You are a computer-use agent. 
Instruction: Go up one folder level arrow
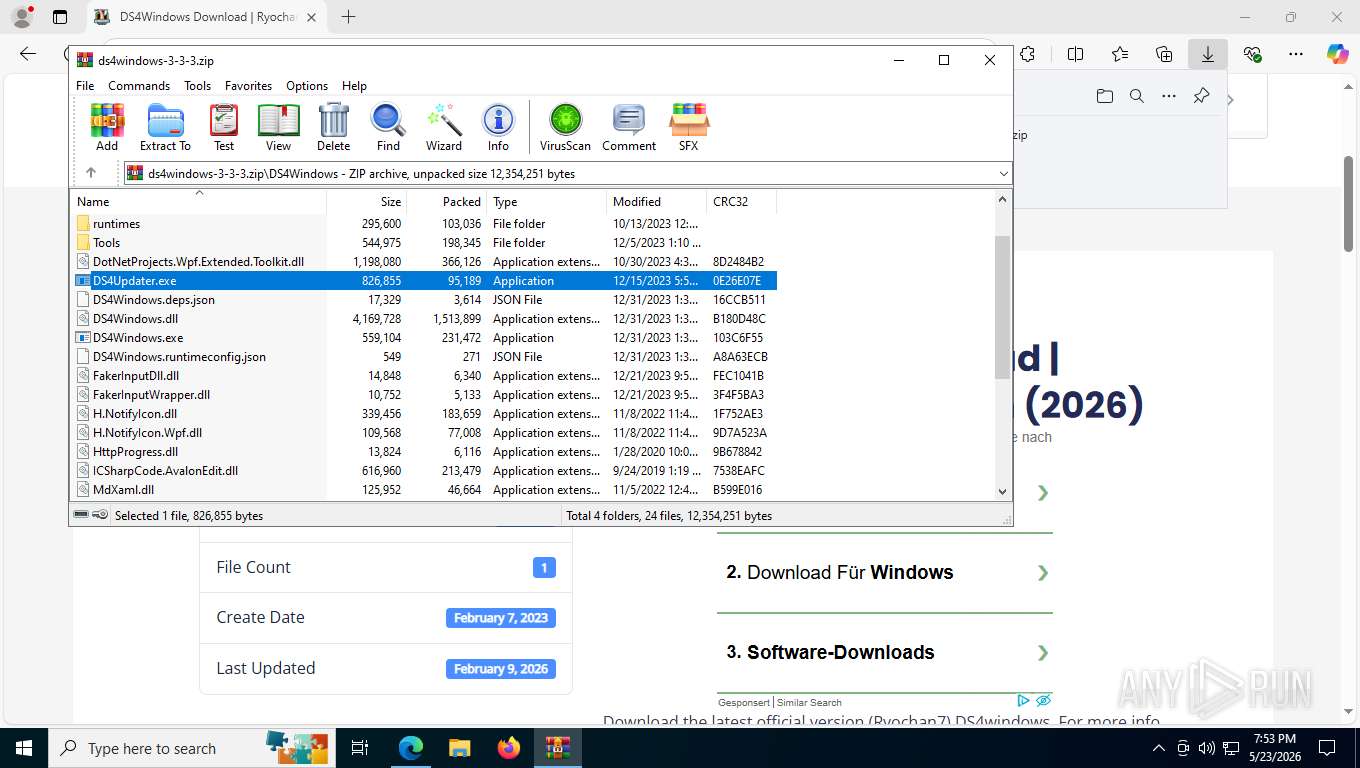click(91, 173)
